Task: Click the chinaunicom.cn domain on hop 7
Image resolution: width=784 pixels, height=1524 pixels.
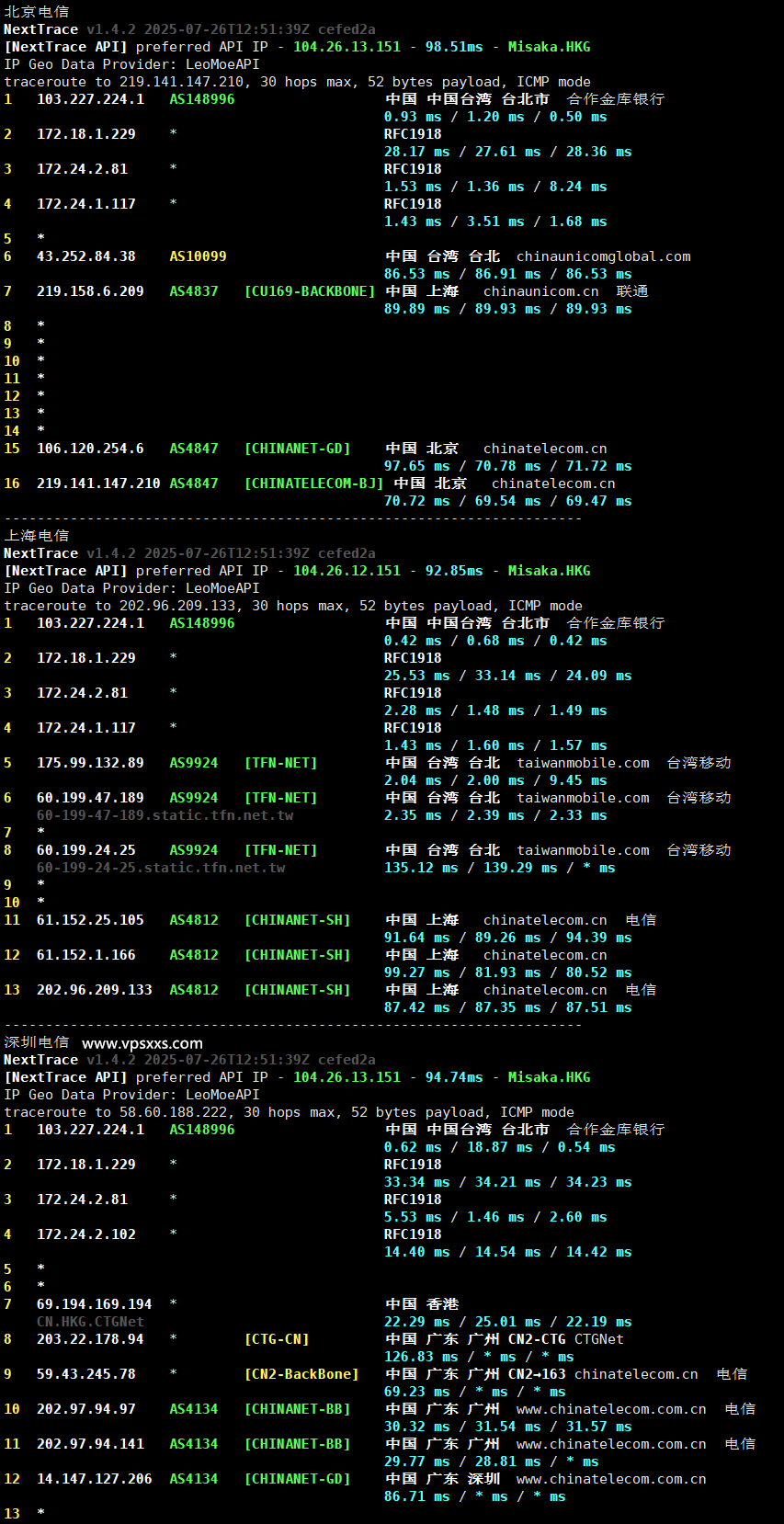Action: (541, 291)
